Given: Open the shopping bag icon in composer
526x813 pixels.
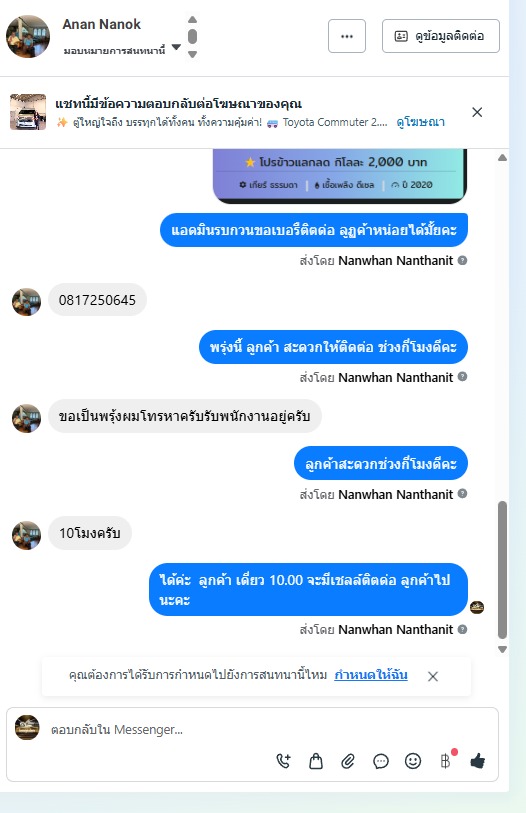Looking at the screenshot, I should click(316, 761).
